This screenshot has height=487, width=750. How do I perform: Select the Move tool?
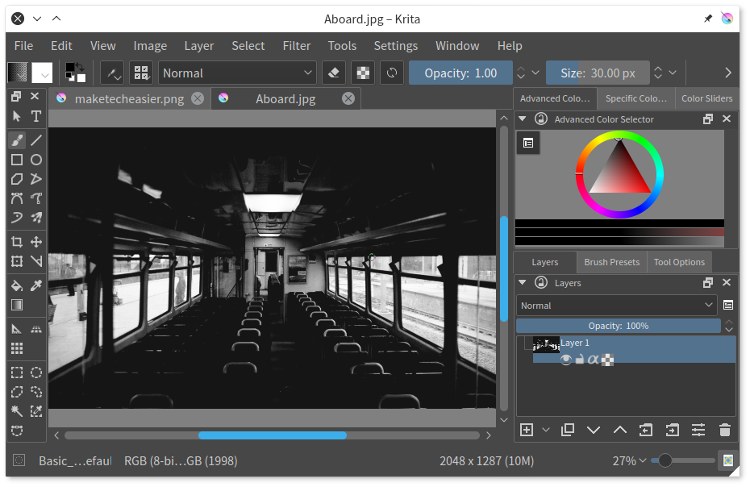tap(36, 242)
